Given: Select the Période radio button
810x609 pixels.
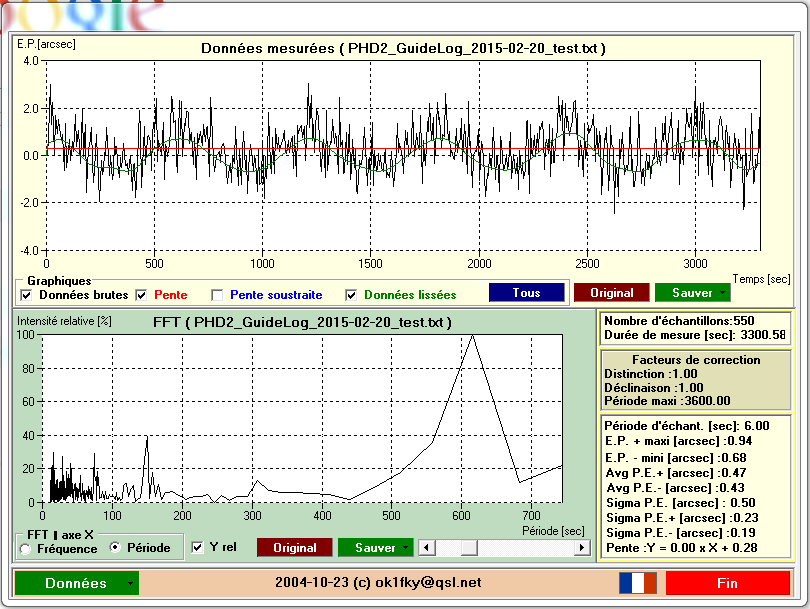Looking at the screenshot, I should (115, 547).
